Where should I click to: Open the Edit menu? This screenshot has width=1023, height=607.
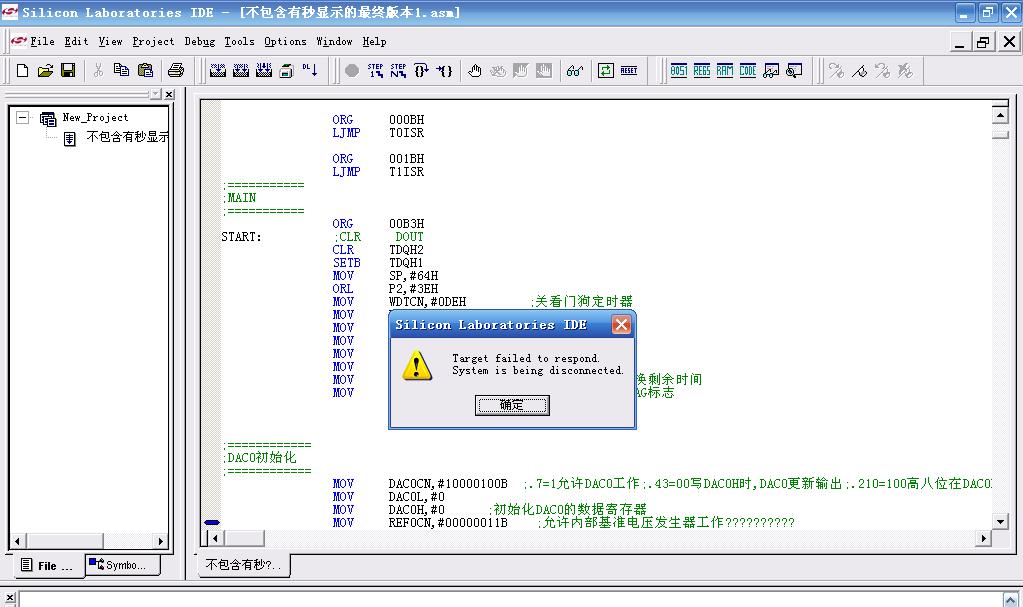click(x=76, y=41)
